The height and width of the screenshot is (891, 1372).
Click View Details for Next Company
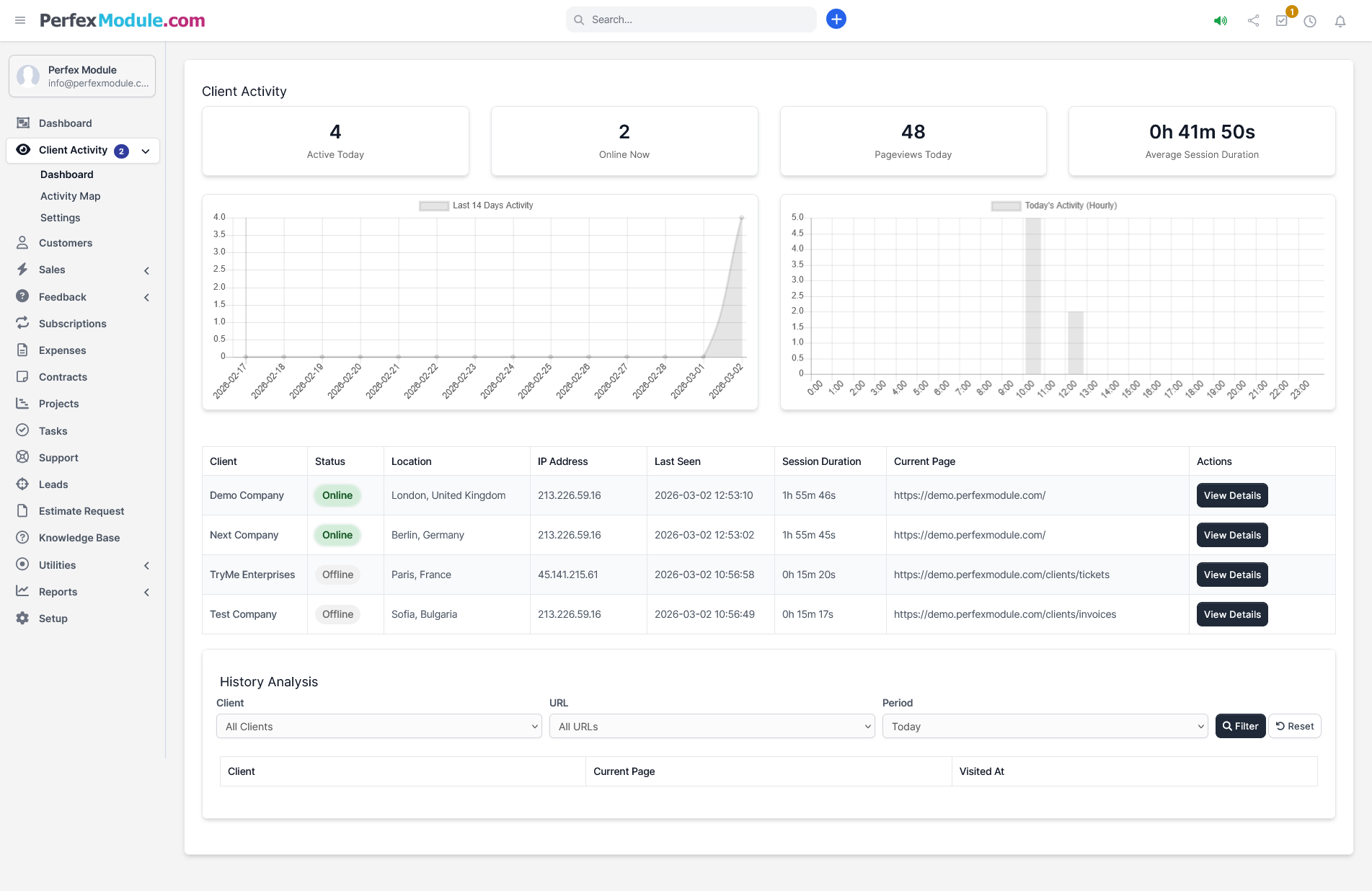click(x=1232, y=535)
